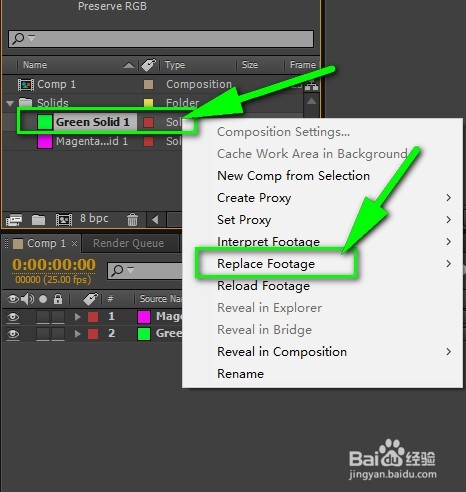The height and width of the screenshot is (492, 466).
Task: Open the timeline search magnifier dropdown
Action: click(x=123, y=270)
